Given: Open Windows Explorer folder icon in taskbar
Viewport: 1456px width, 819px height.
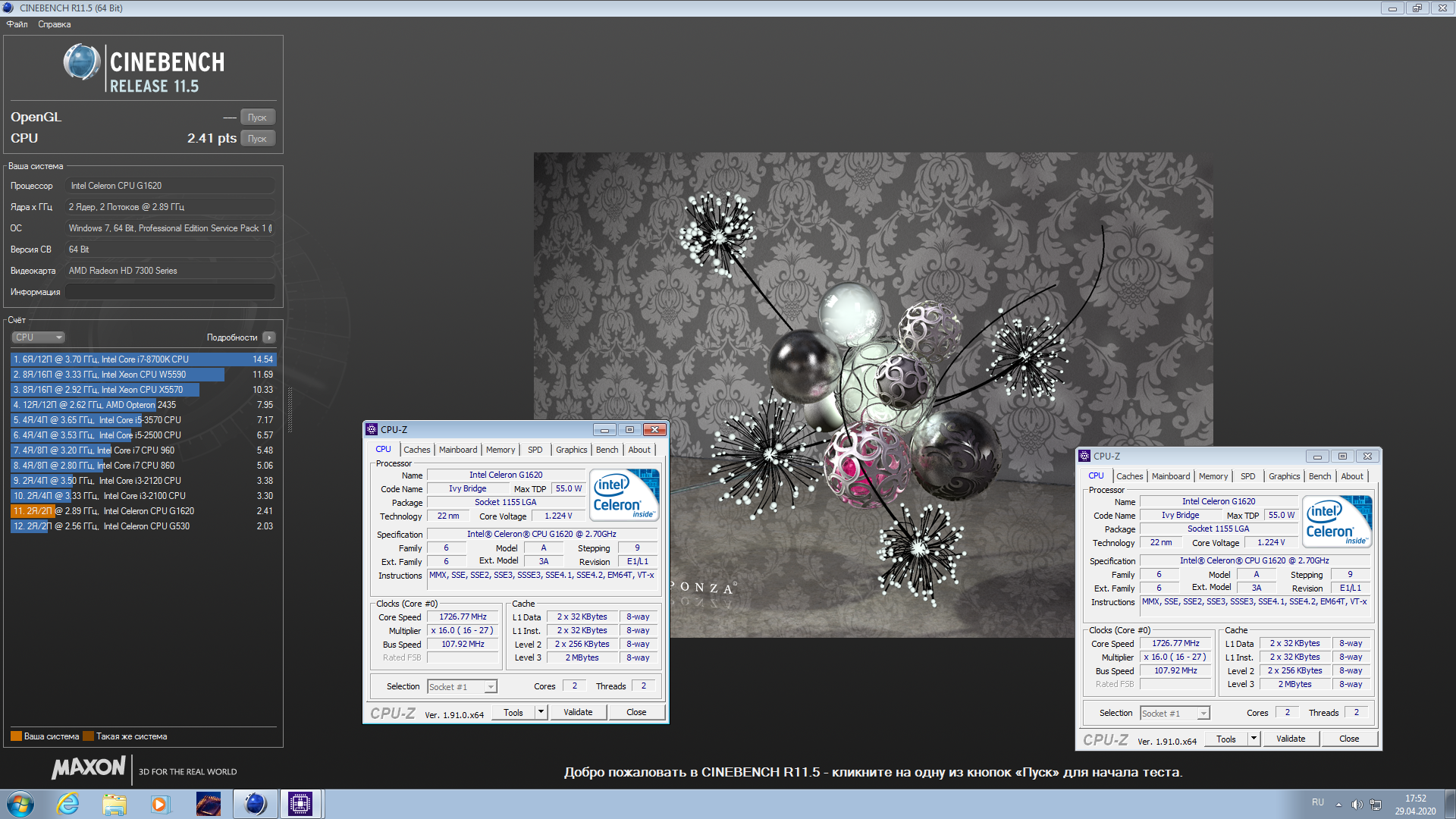Looking at the screenshot, I should coord(115,804).
